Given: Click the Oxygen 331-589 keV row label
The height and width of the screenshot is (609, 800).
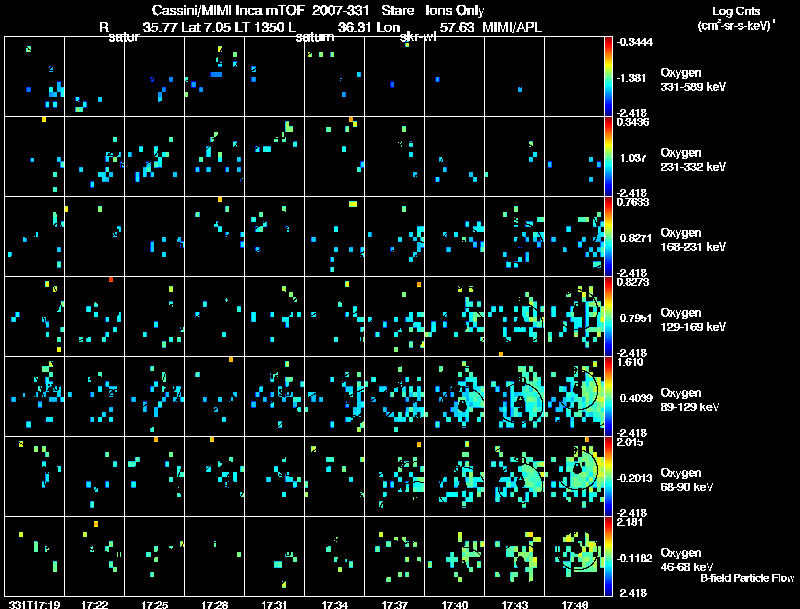Looking at the screenshot, I should tap(693, 80).
